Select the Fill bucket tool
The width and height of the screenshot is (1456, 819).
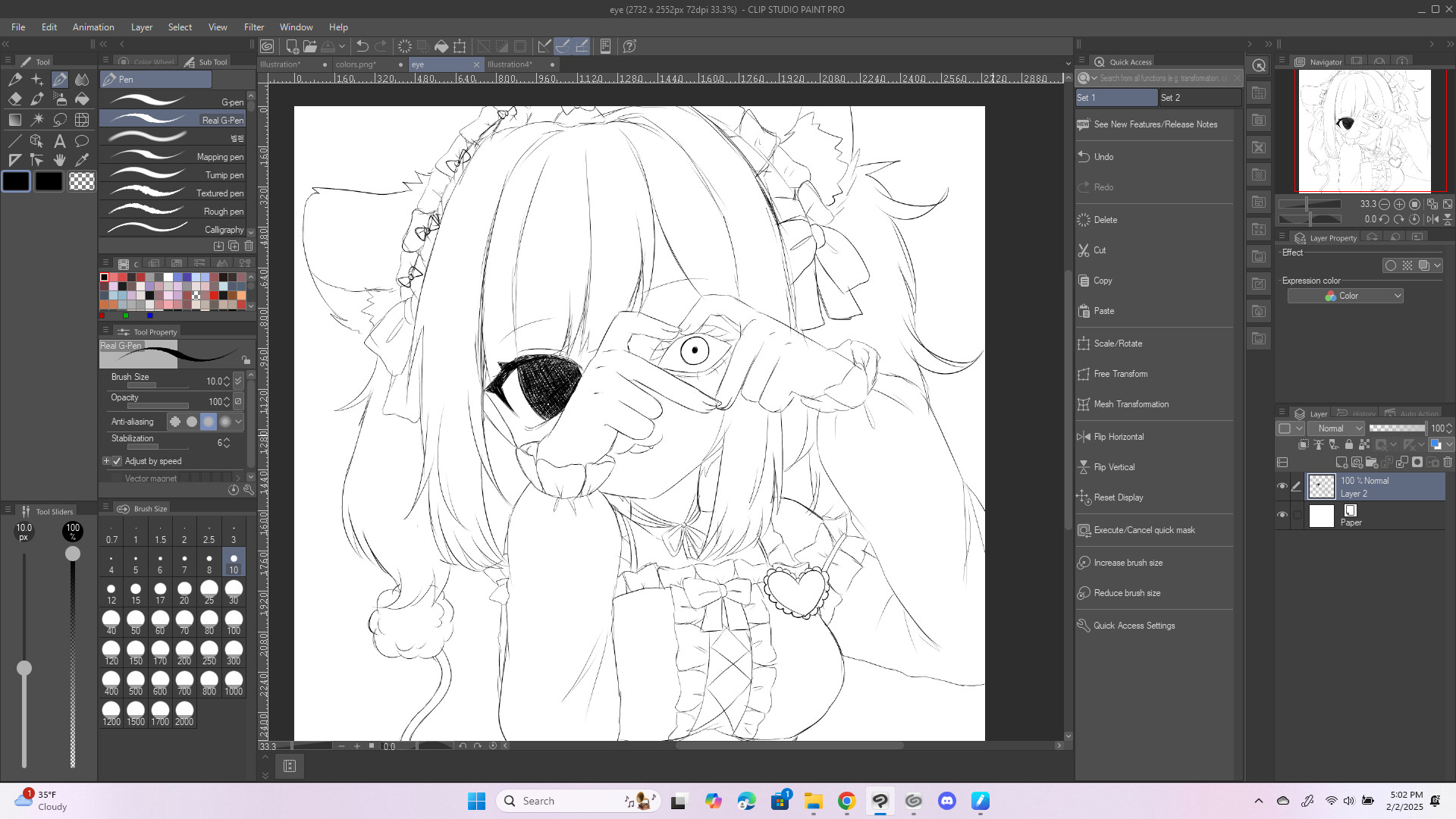(x=82, y=99)
